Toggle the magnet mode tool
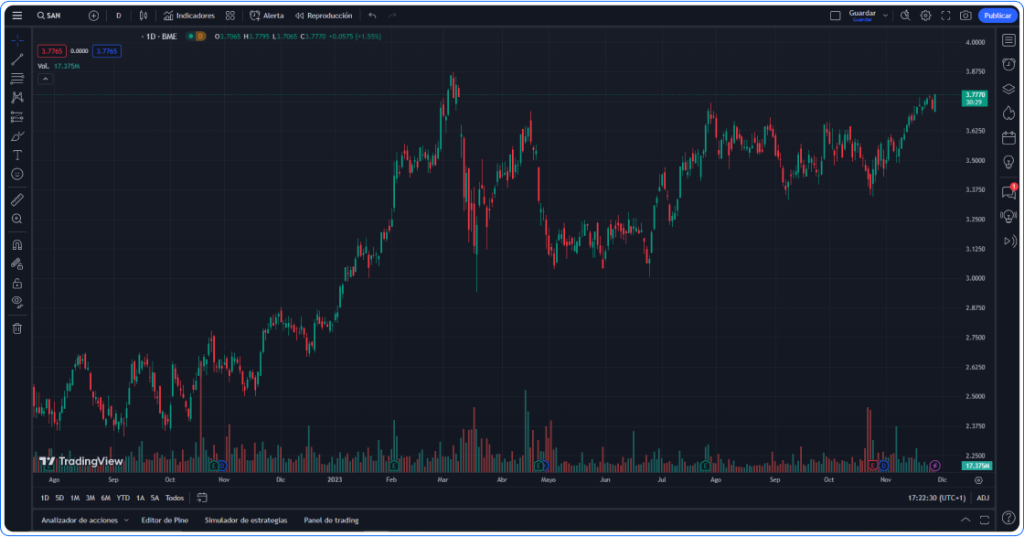 coord(17,244)
